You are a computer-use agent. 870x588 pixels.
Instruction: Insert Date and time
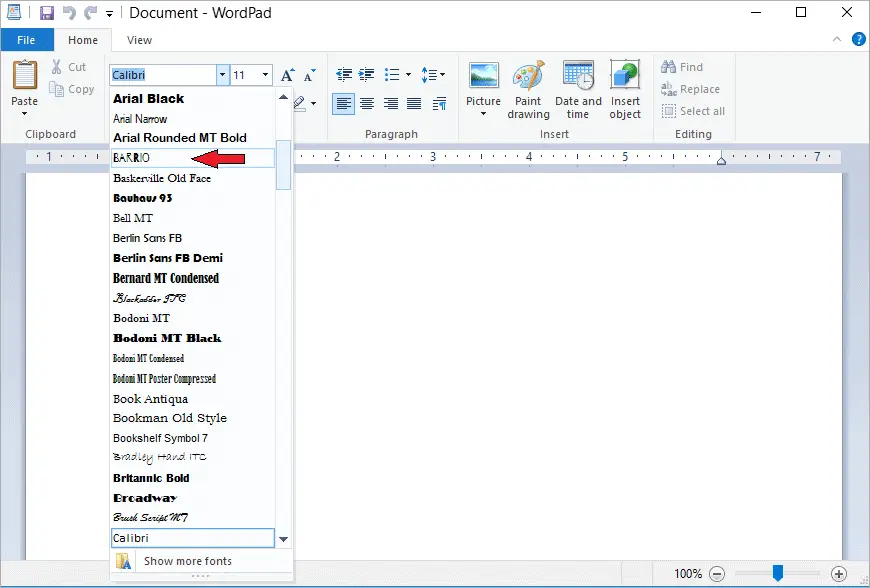tap(578, 90)
